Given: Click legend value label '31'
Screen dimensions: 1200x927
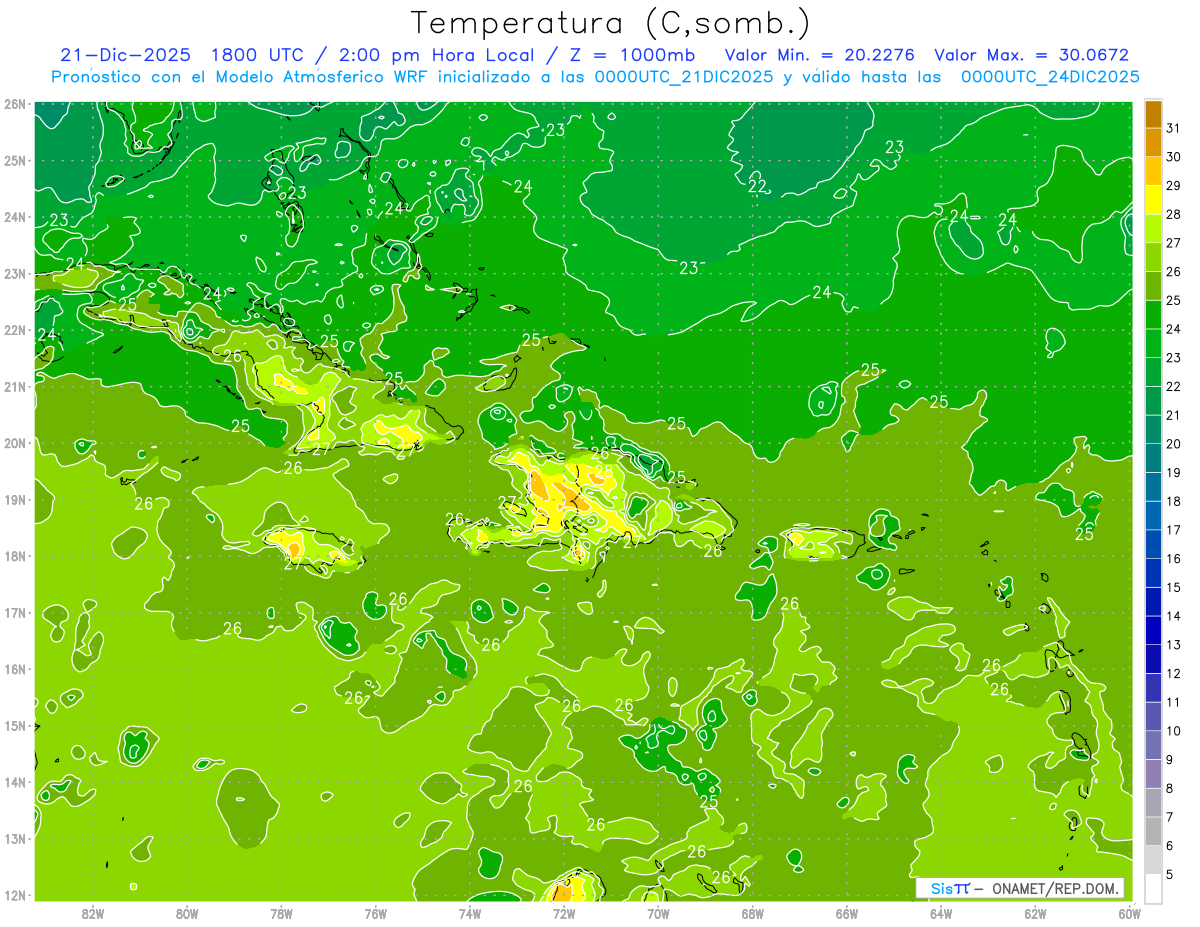Looking at the screenshot, I should tap(1174, 128).
